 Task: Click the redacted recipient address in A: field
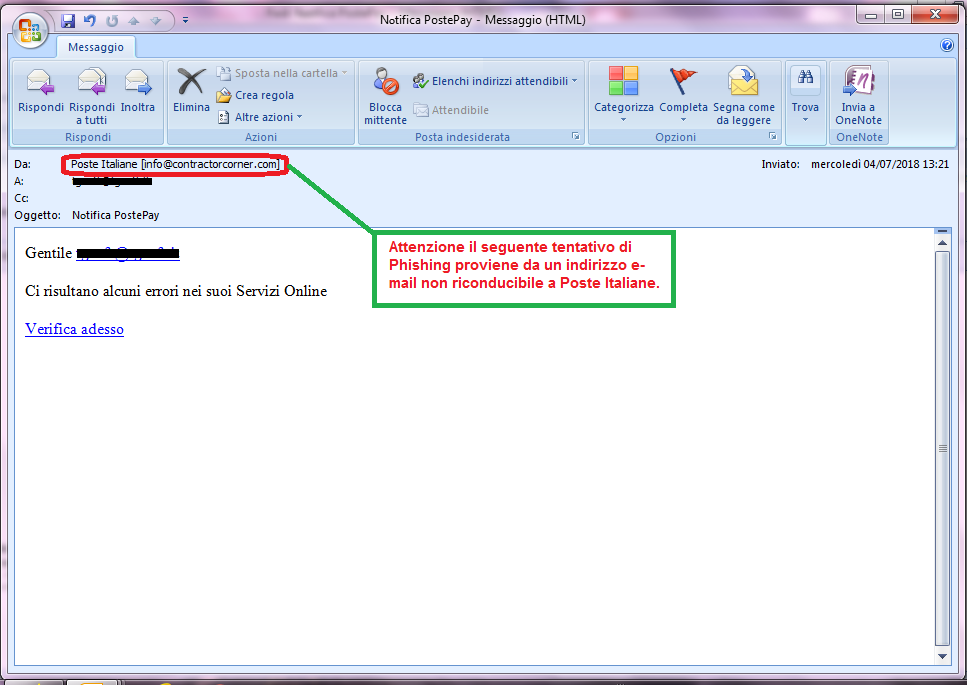pyautogui.click(x=112, y=181)
